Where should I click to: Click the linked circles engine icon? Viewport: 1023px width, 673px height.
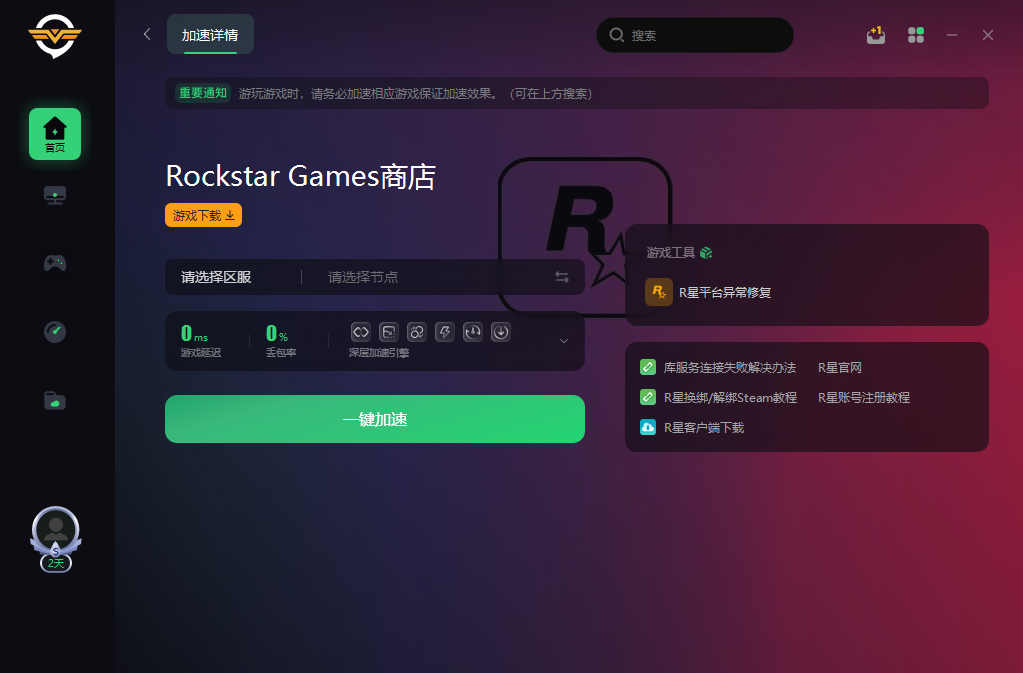417,332
